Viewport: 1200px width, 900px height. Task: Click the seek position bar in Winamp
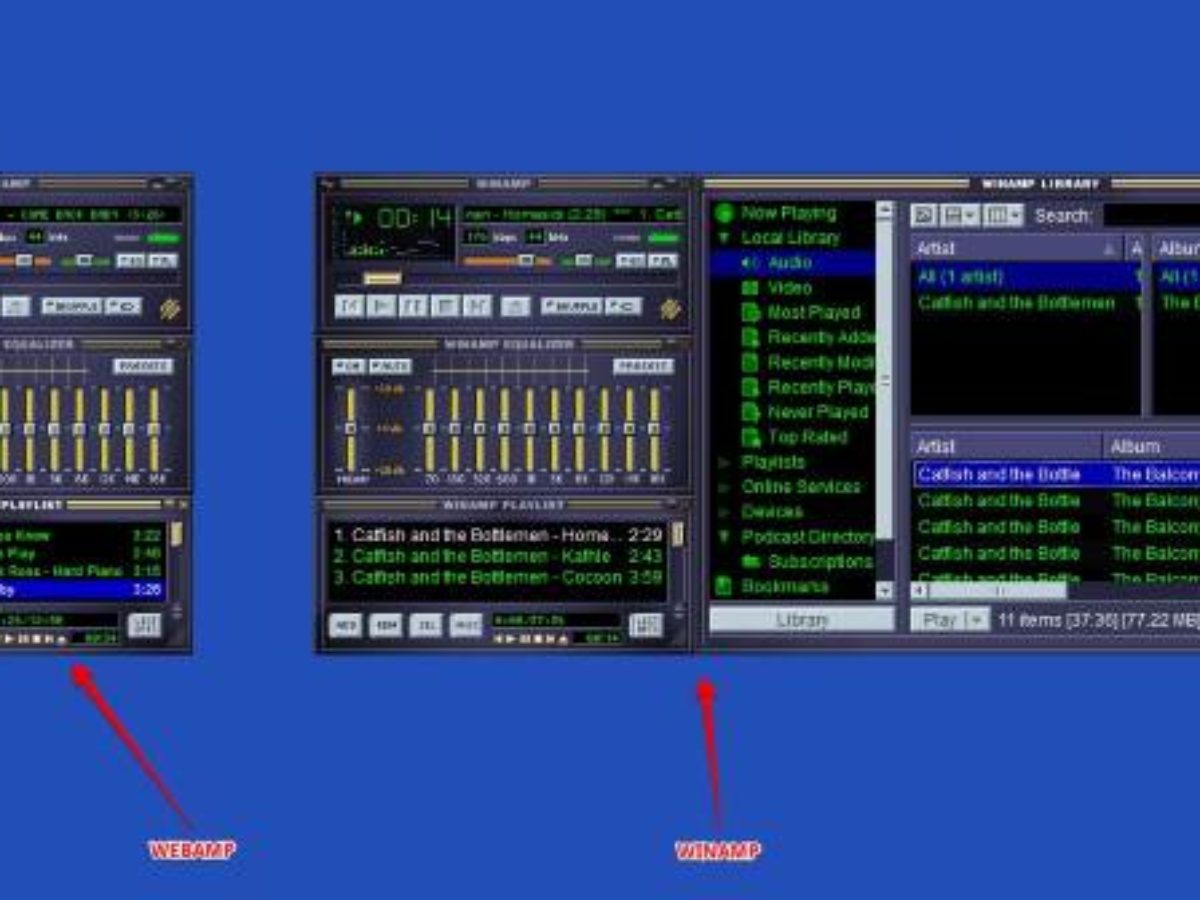coord(508,279)
